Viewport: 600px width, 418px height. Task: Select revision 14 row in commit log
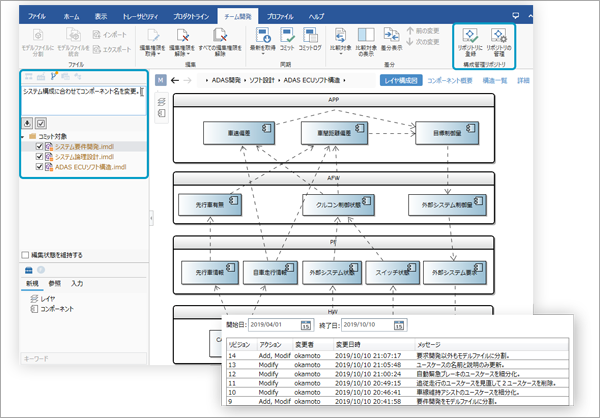click(398, 356)
